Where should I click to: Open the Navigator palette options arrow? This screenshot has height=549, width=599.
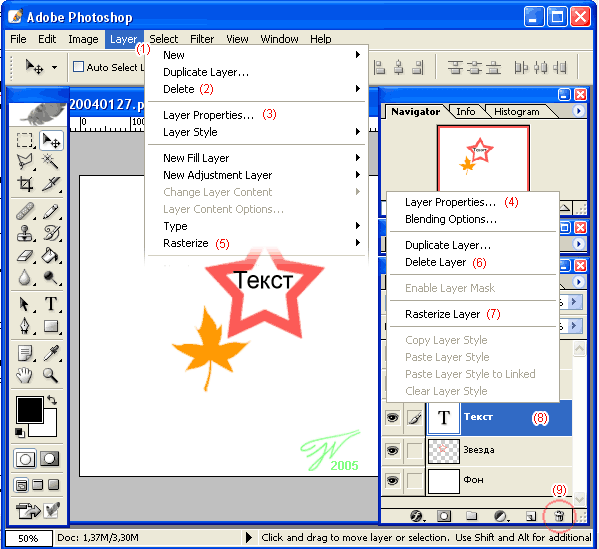pos(578,111)
